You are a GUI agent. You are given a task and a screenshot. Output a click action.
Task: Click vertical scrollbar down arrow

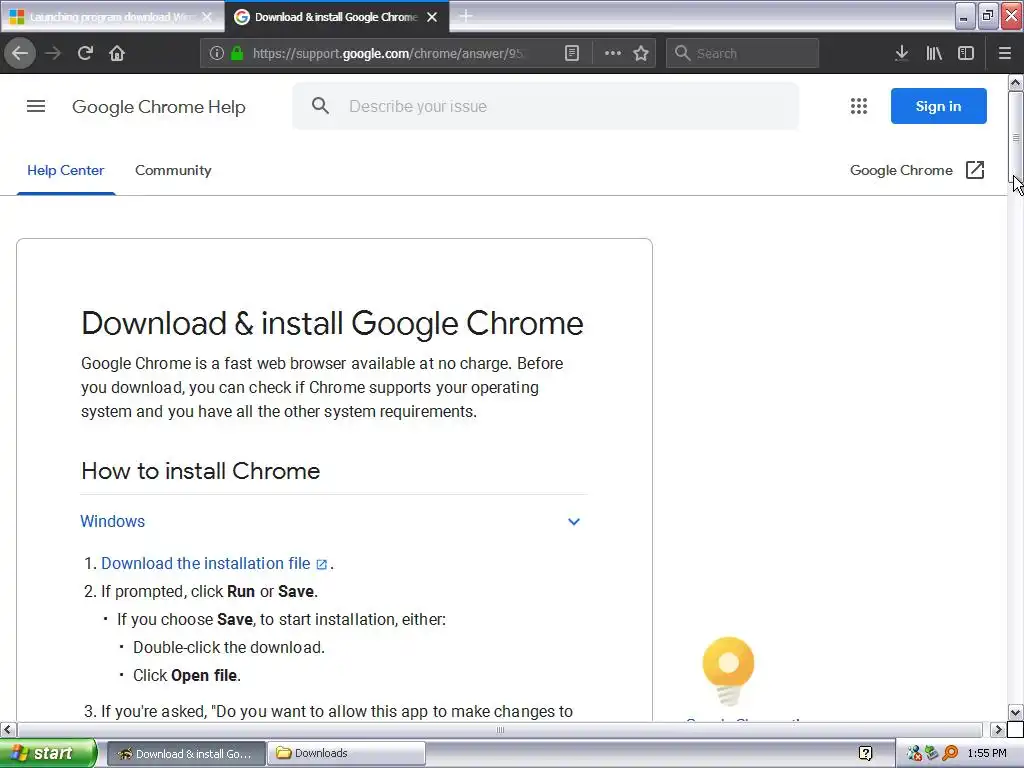1015,712
